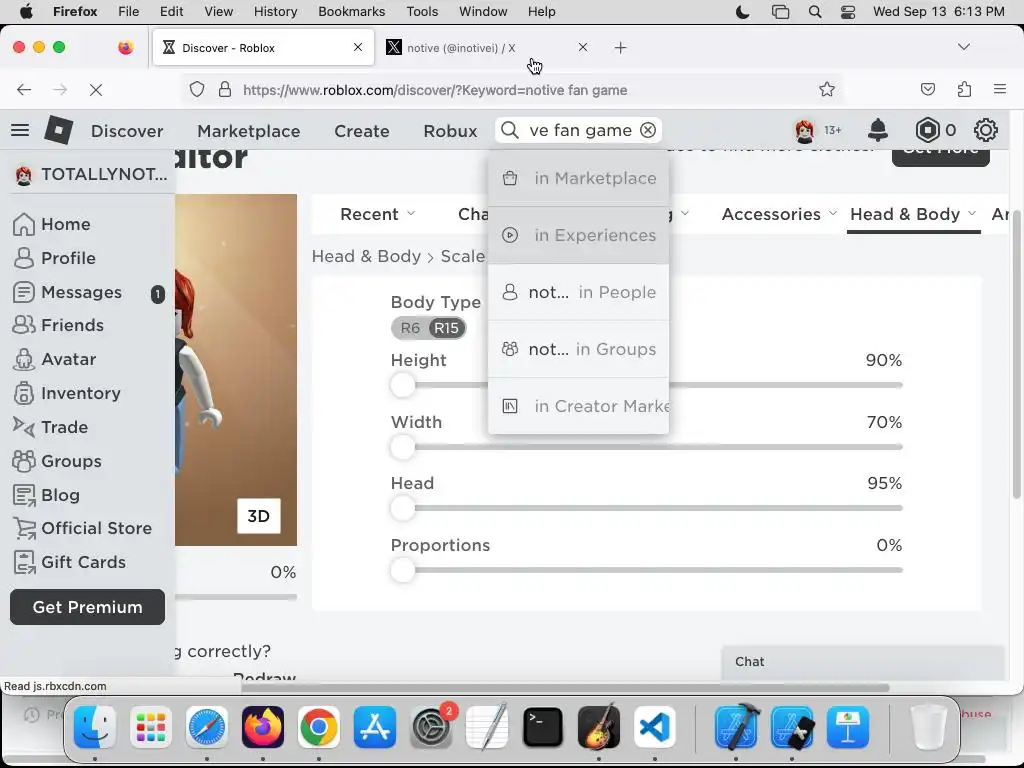The image size is (1024, 768).
Task: Open a new browser tab
Action: (620, 48)
